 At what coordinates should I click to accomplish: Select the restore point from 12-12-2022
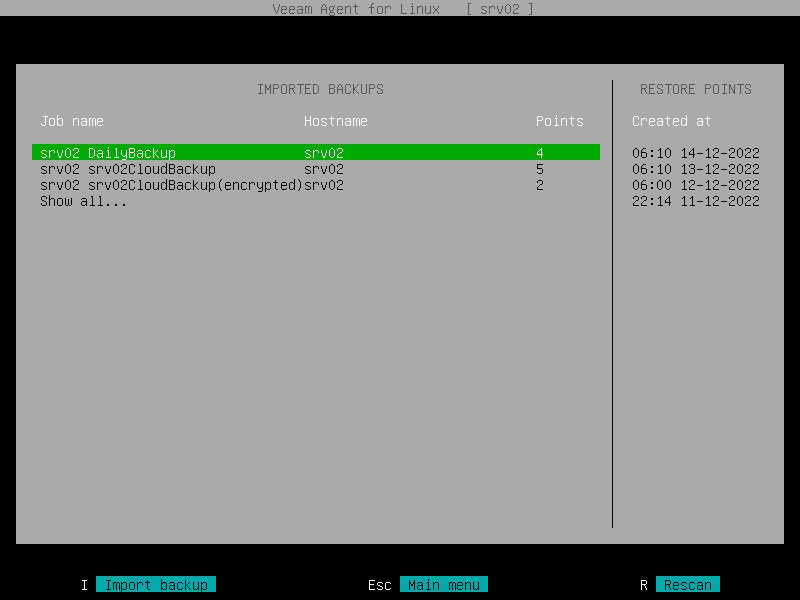coord(696,185)
